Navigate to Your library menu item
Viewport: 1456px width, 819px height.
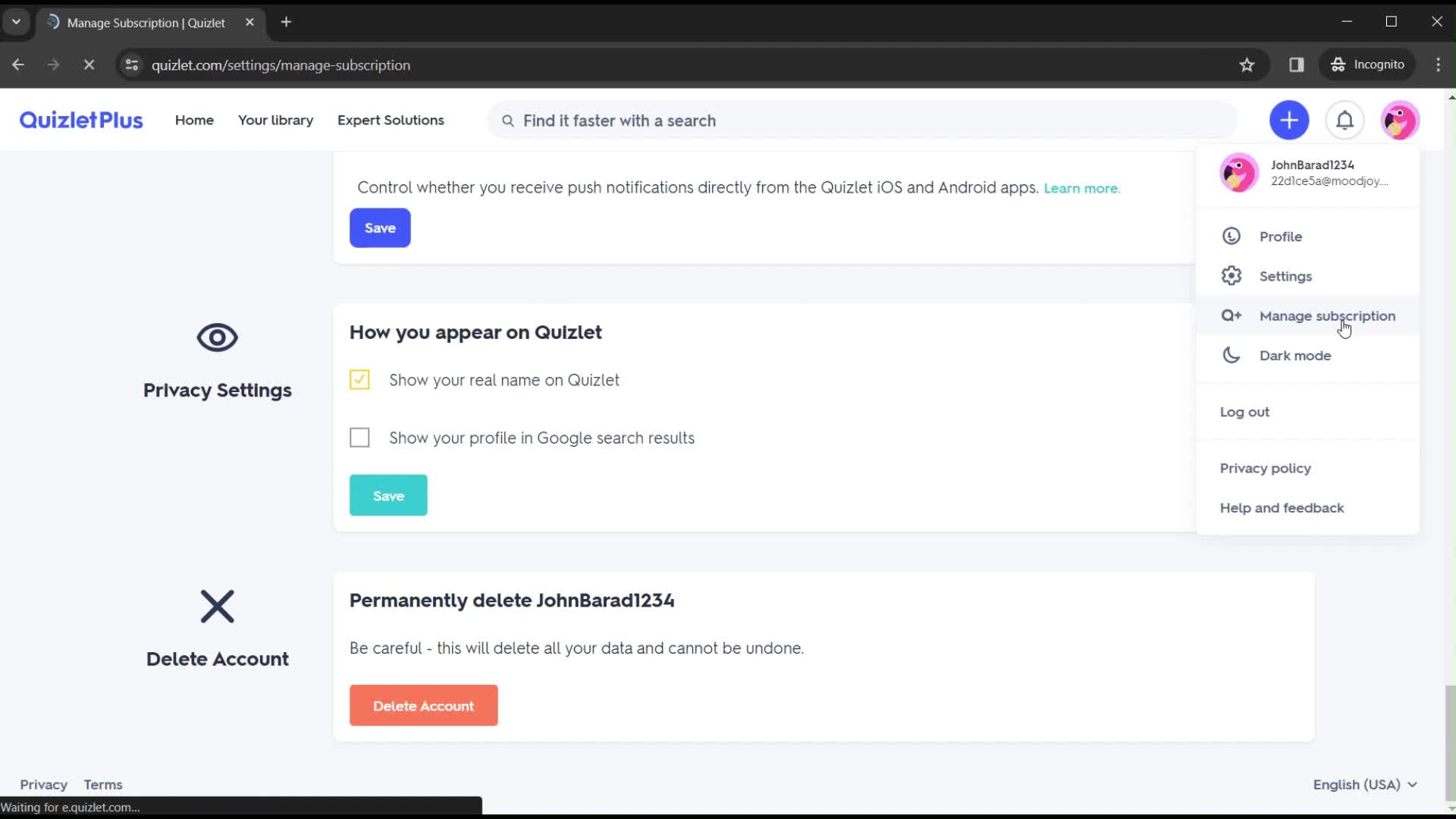coord(275,120)
